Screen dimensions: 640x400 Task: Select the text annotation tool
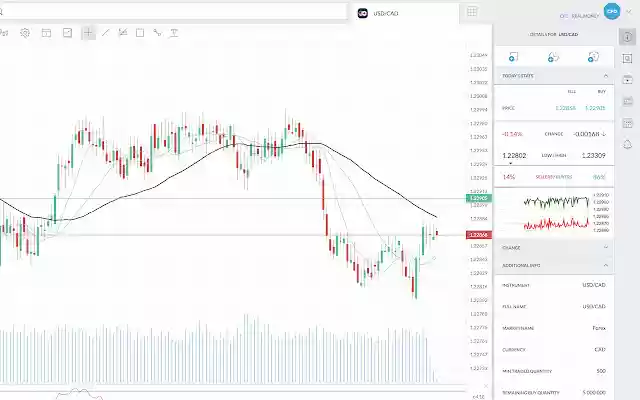(x=174, y=33)
